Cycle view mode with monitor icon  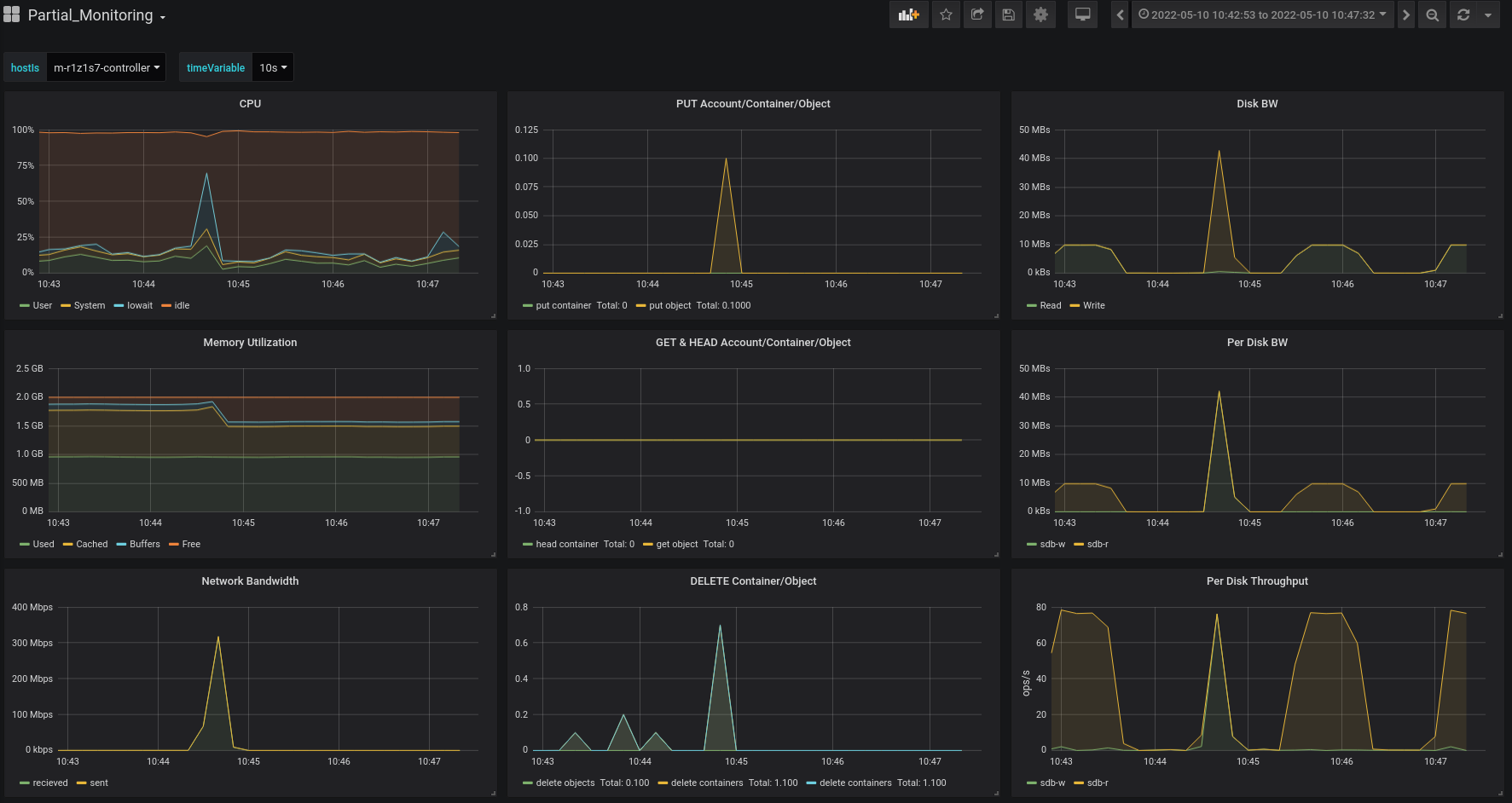[1082, 14]
